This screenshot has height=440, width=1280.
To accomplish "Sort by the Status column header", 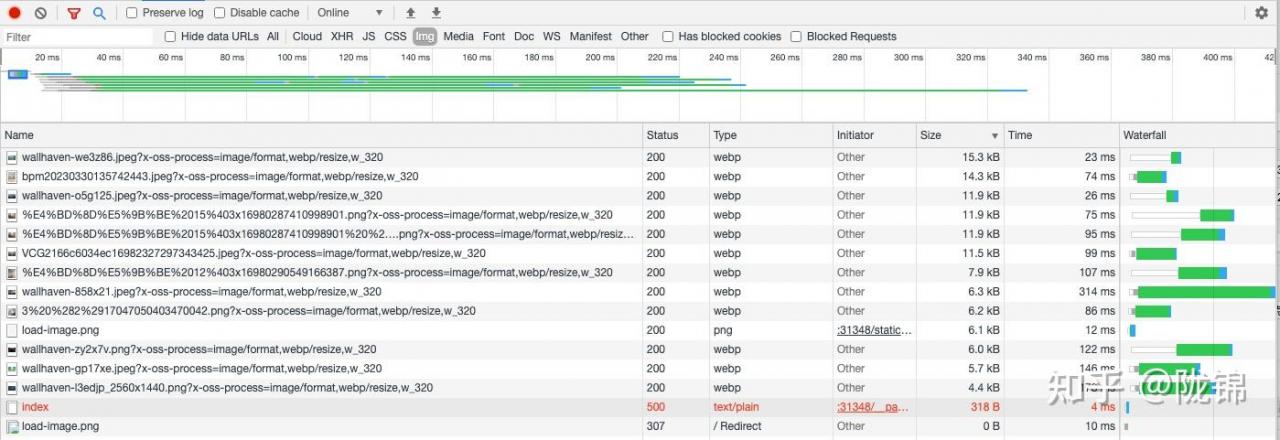I will [x=676, y=135].
